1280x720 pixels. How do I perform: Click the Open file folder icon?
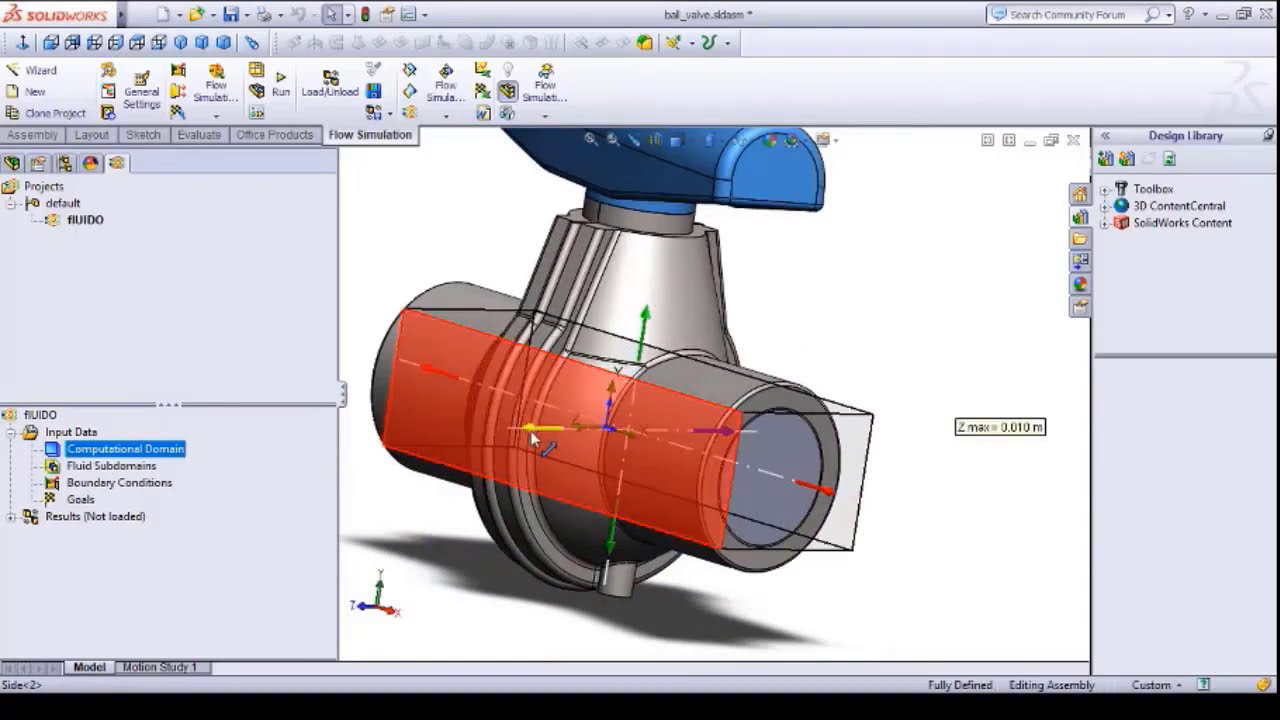point(196,14)
